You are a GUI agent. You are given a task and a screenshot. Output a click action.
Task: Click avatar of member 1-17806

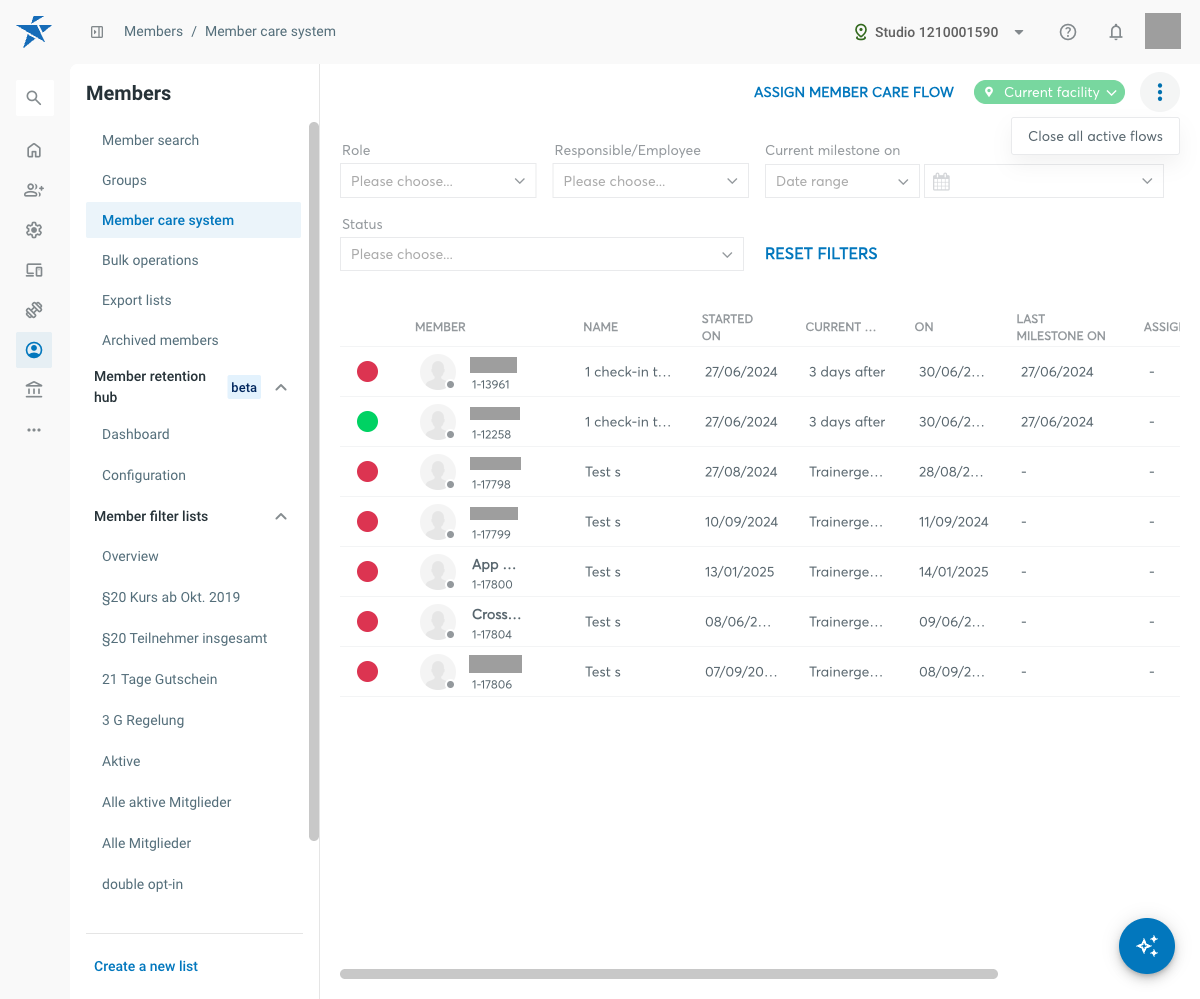438,672
